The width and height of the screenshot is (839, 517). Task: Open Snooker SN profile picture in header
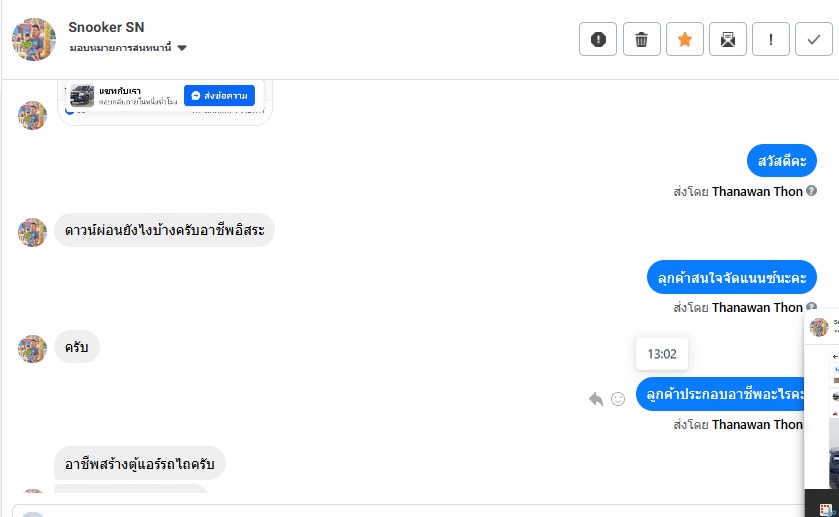(34, 39)
